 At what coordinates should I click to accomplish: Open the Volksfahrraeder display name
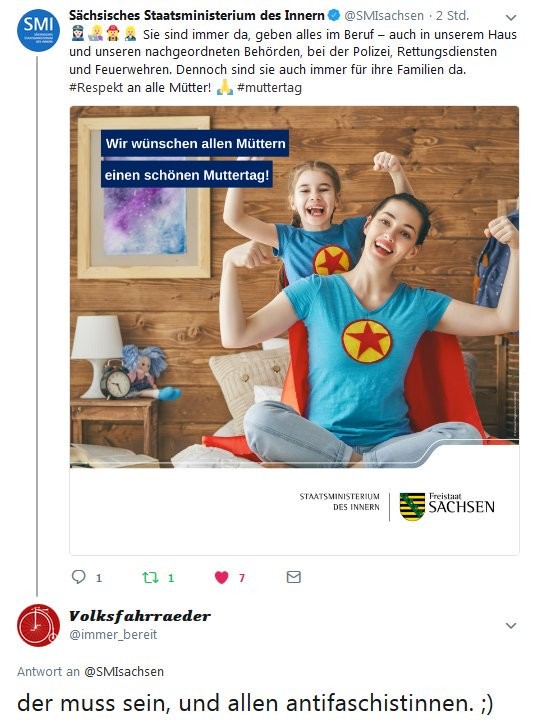(140, 616)
